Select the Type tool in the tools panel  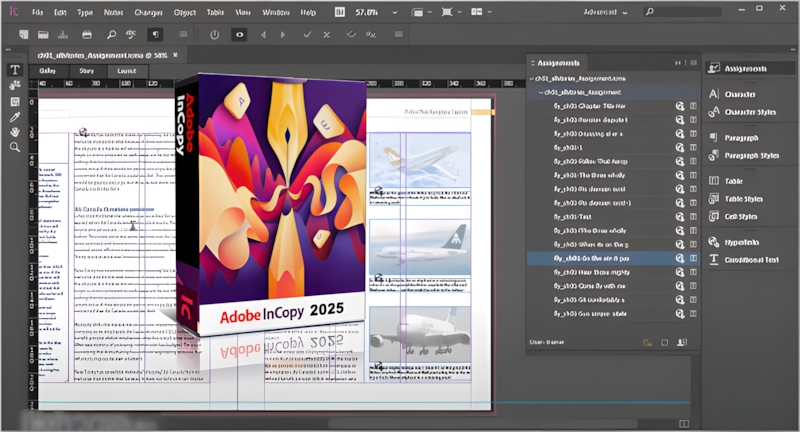tap(15, 69)
